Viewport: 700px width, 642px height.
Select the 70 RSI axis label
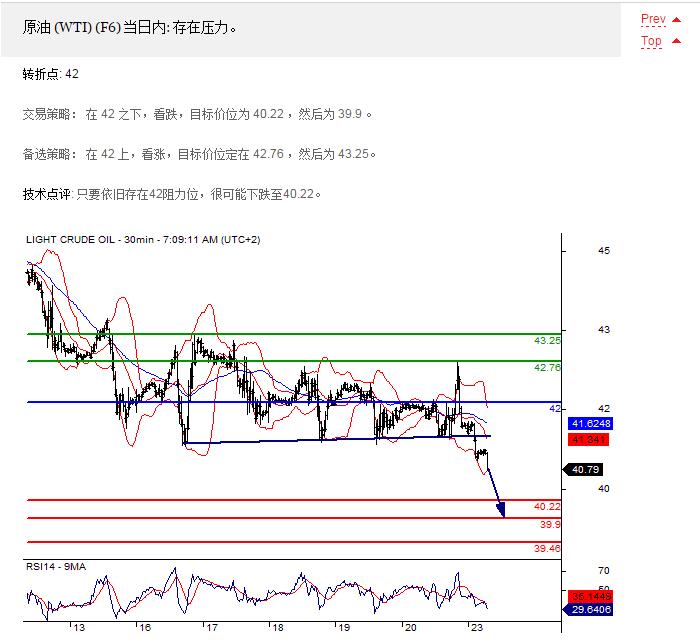[604, 571]
